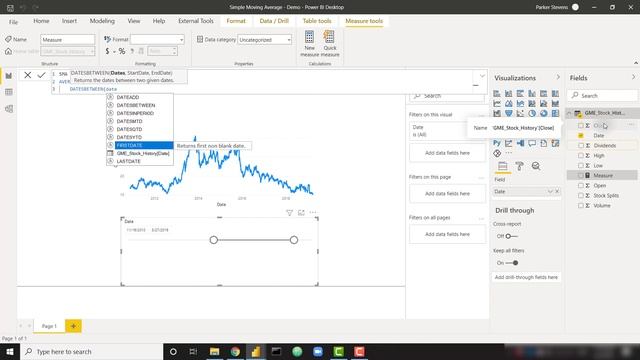This screenshot has height=360, width=640.
Task: Click the Fields pane search box
Action: (602, 96)
